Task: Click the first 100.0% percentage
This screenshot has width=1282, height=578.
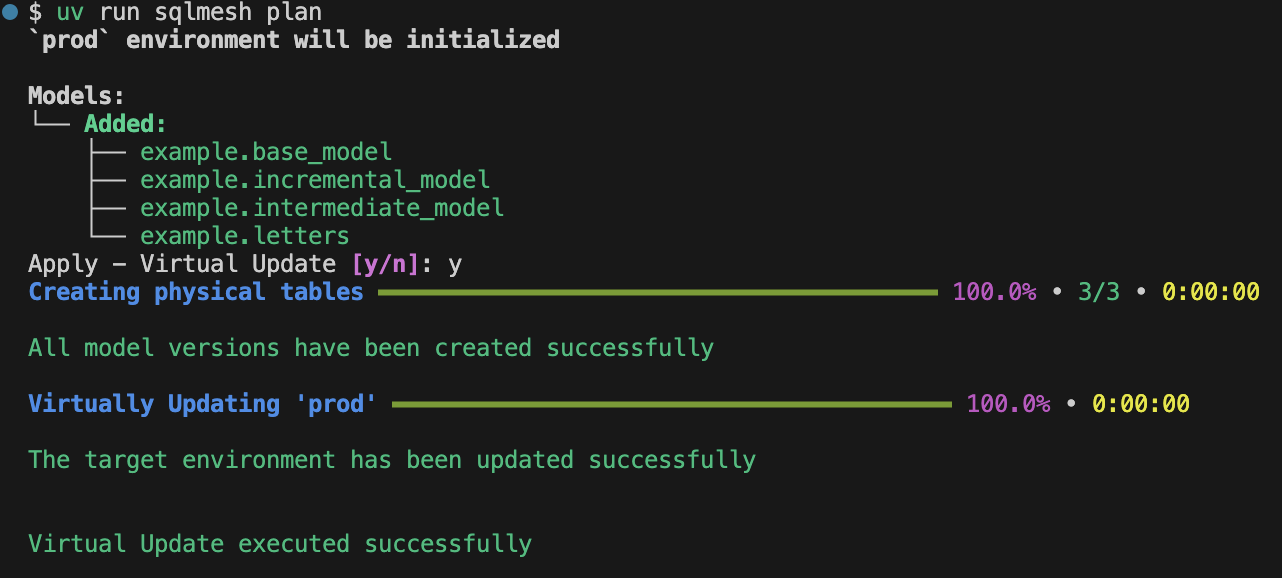Action: (x=994, y=292)
